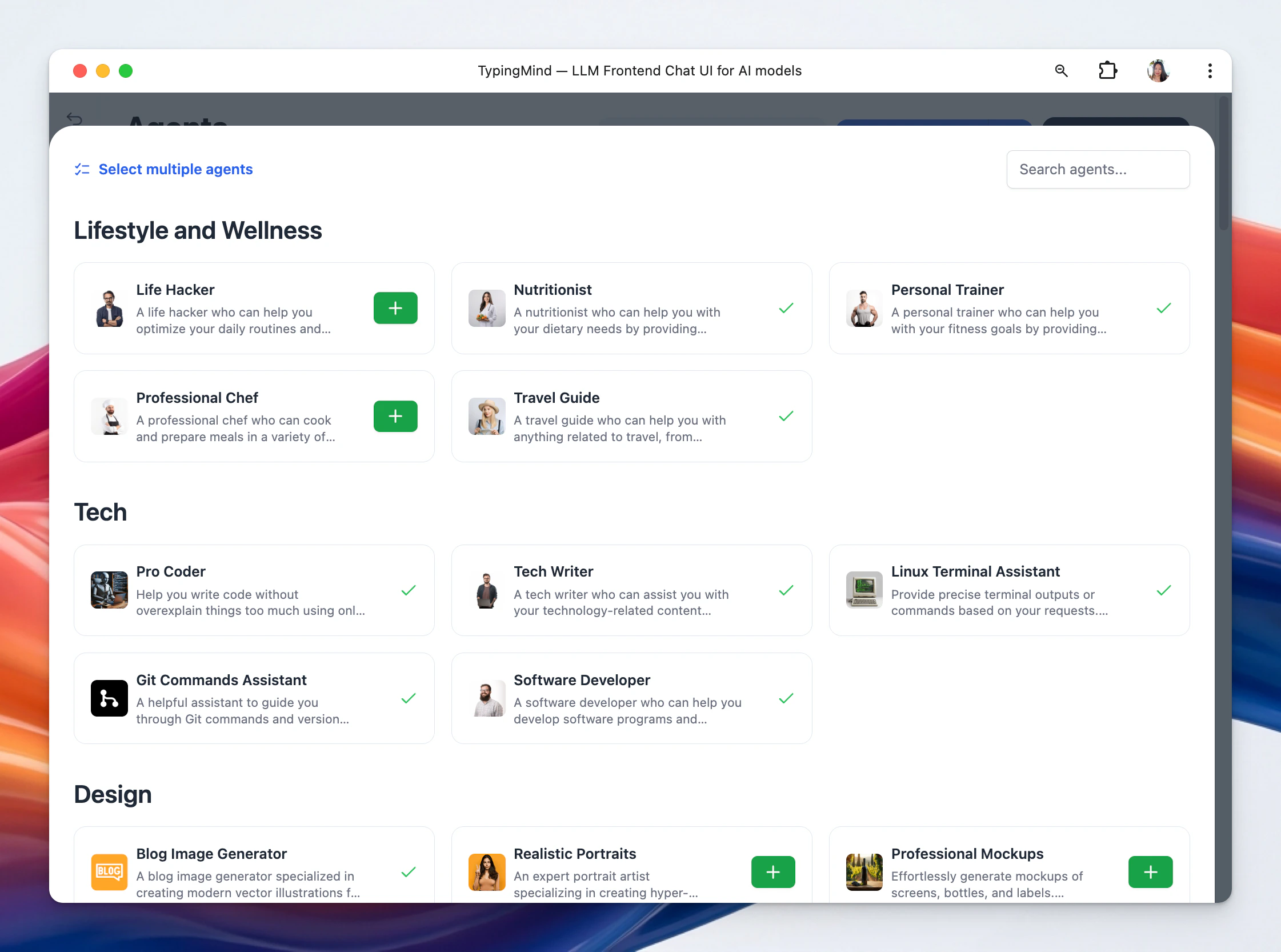Viewport: 1281px width, 952px height.
Task: Open the Professional Chef agent title
Action: 197,398
